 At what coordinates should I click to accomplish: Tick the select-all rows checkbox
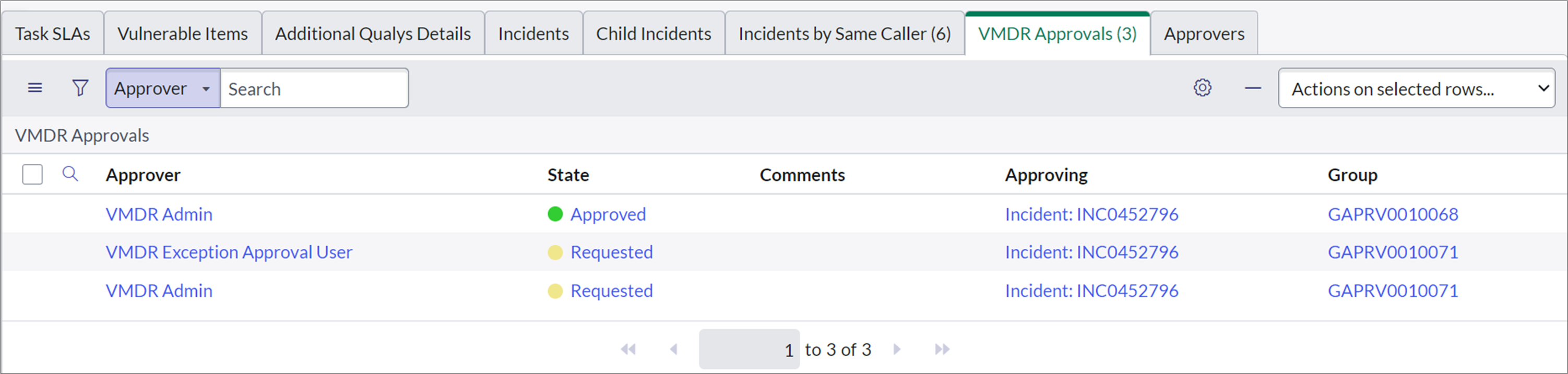click(x=32, y=175)
